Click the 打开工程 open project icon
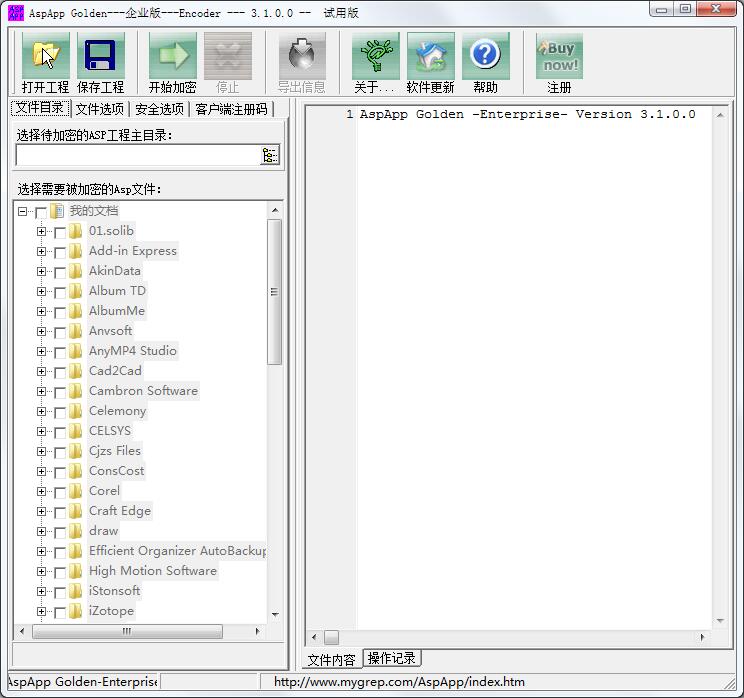 click(45, 56)
